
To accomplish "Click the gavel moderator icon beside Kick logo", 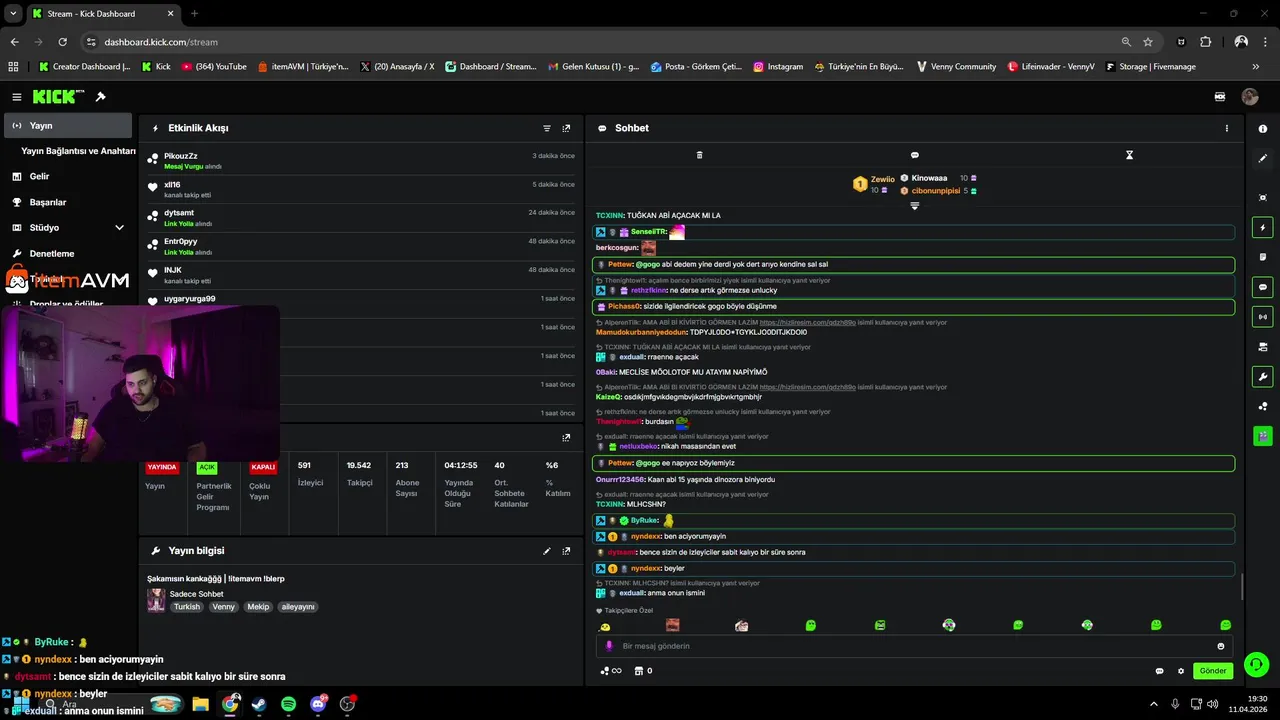I will point(100,97).
